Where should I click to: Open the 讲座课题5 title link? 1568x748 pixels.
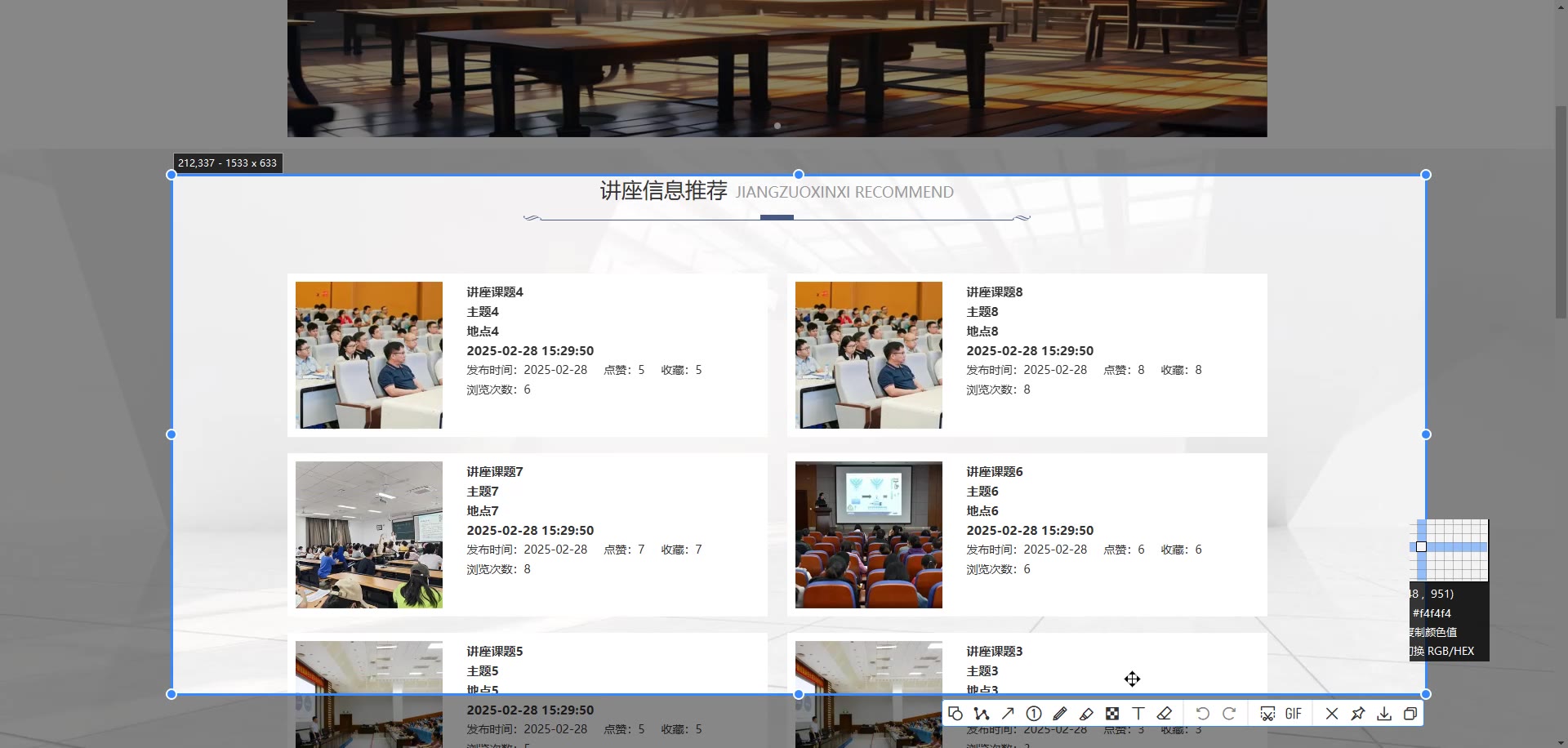[x=495, y=652]
